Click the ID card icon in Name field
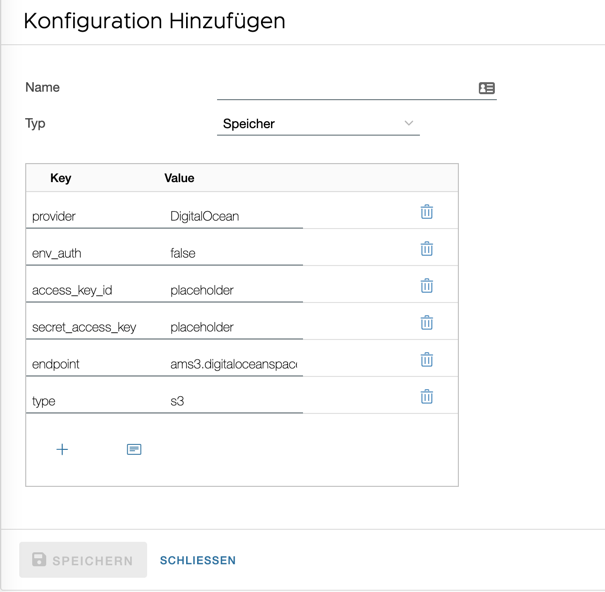The width and height of the screenshot is (605, 592). tap(487, 88)
